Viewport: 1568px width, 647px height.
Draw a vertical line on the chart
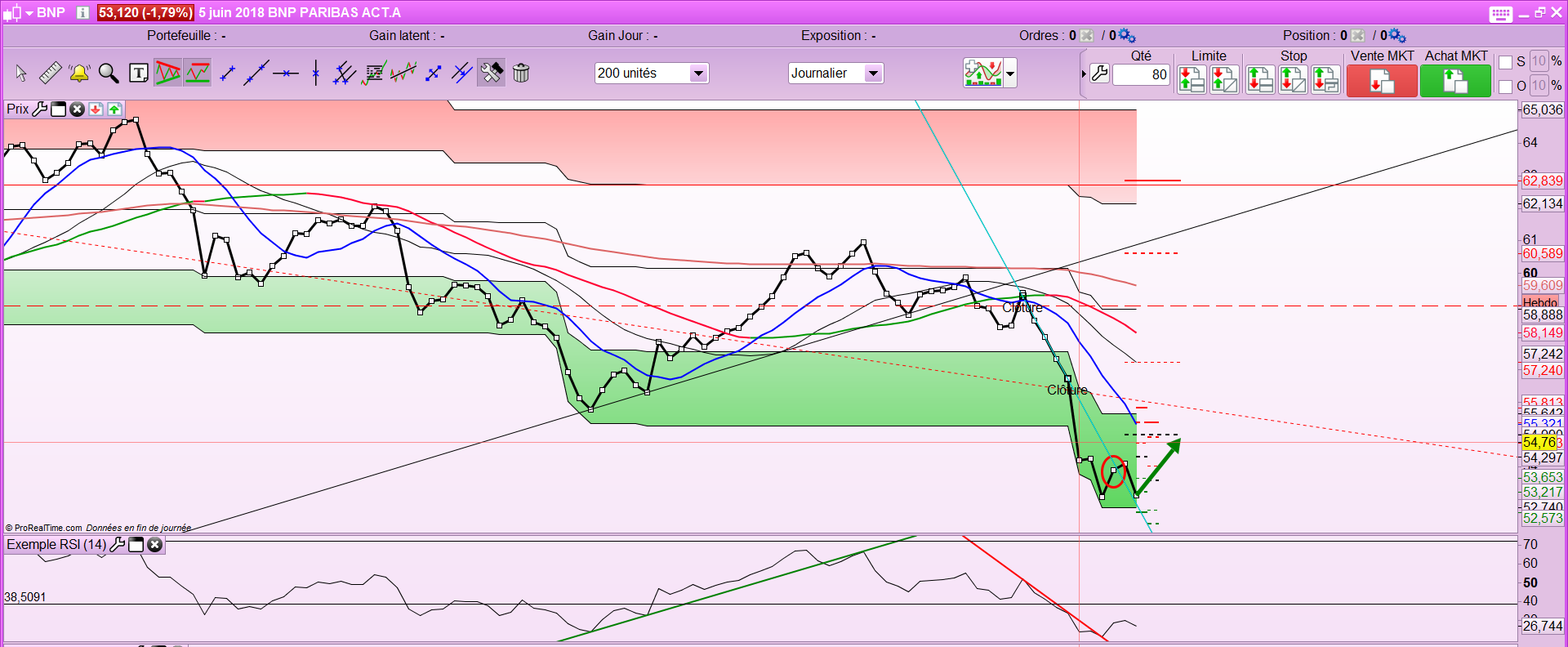pos(315,74)
